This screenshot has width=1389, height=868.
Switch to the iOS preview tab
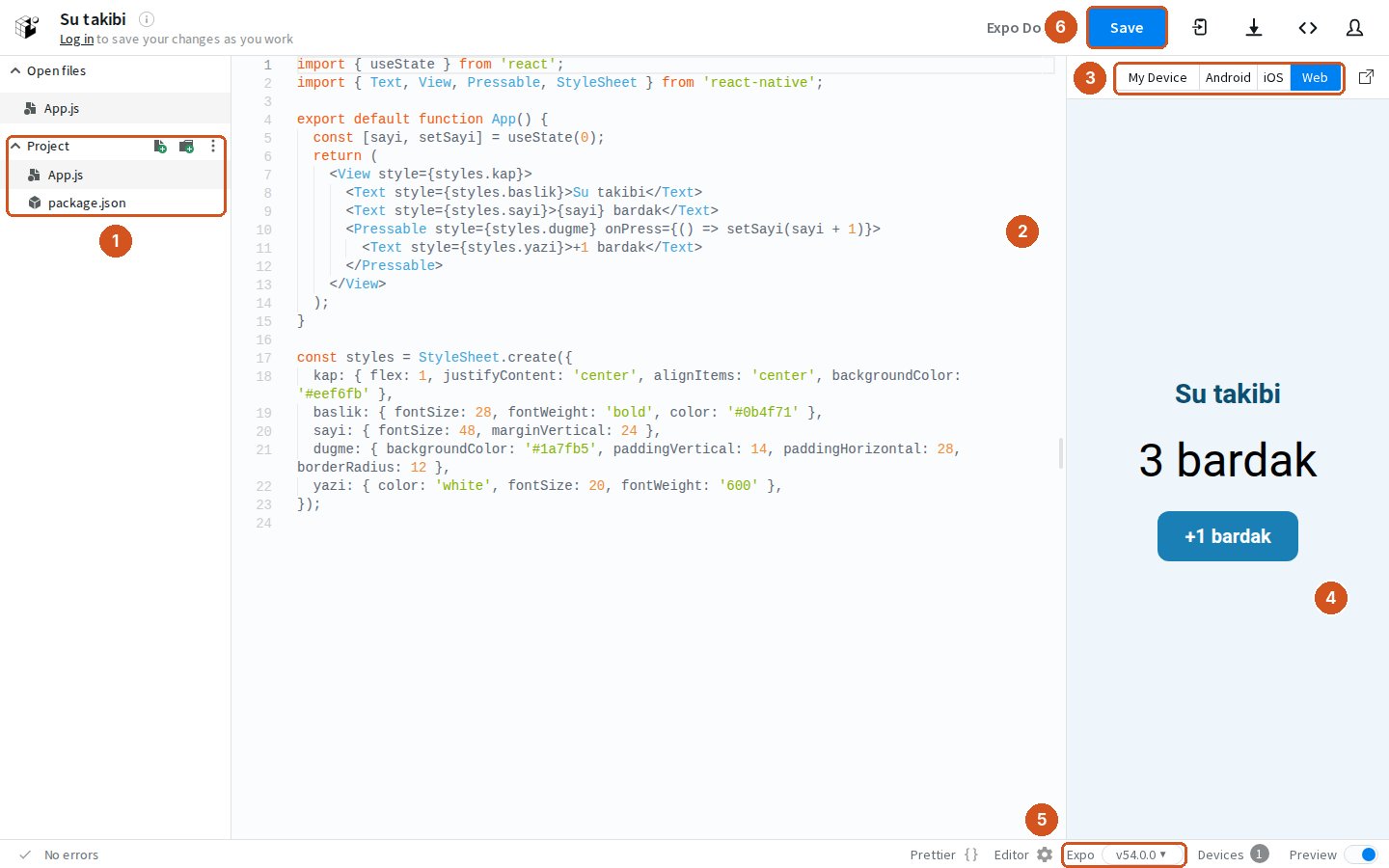click(1273, 78)
